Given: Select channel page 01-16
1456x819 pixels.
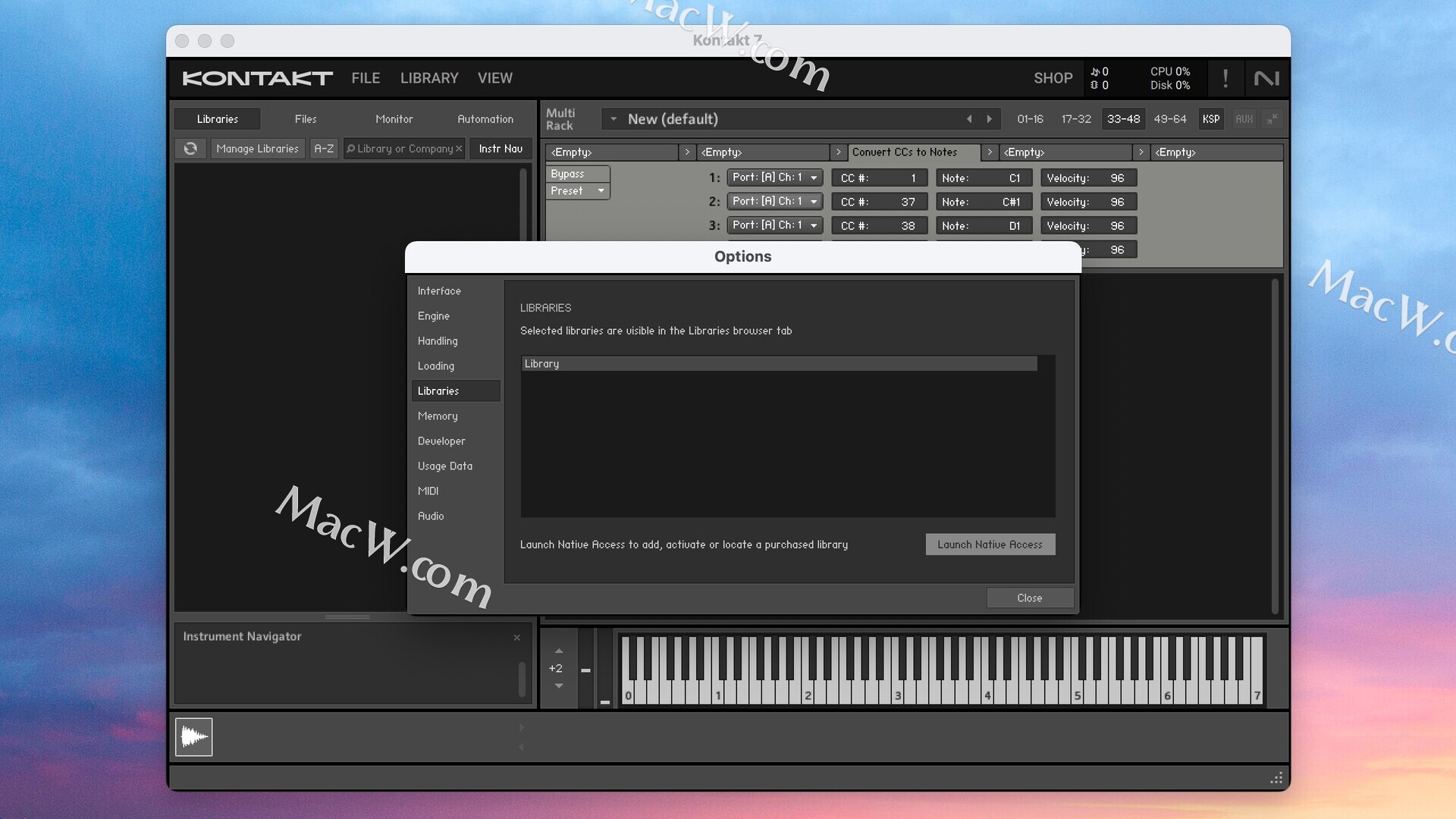Looking at the screenshot, I should [1030, 119].
